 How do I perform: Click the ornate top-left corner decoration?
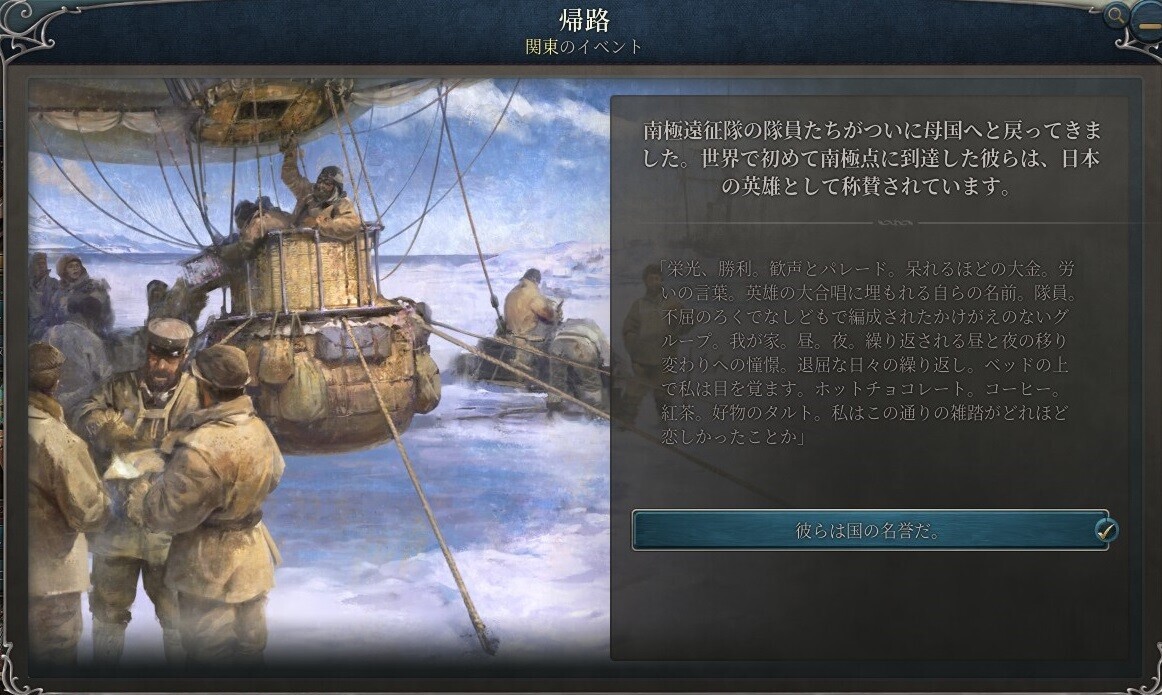[28, 28]
